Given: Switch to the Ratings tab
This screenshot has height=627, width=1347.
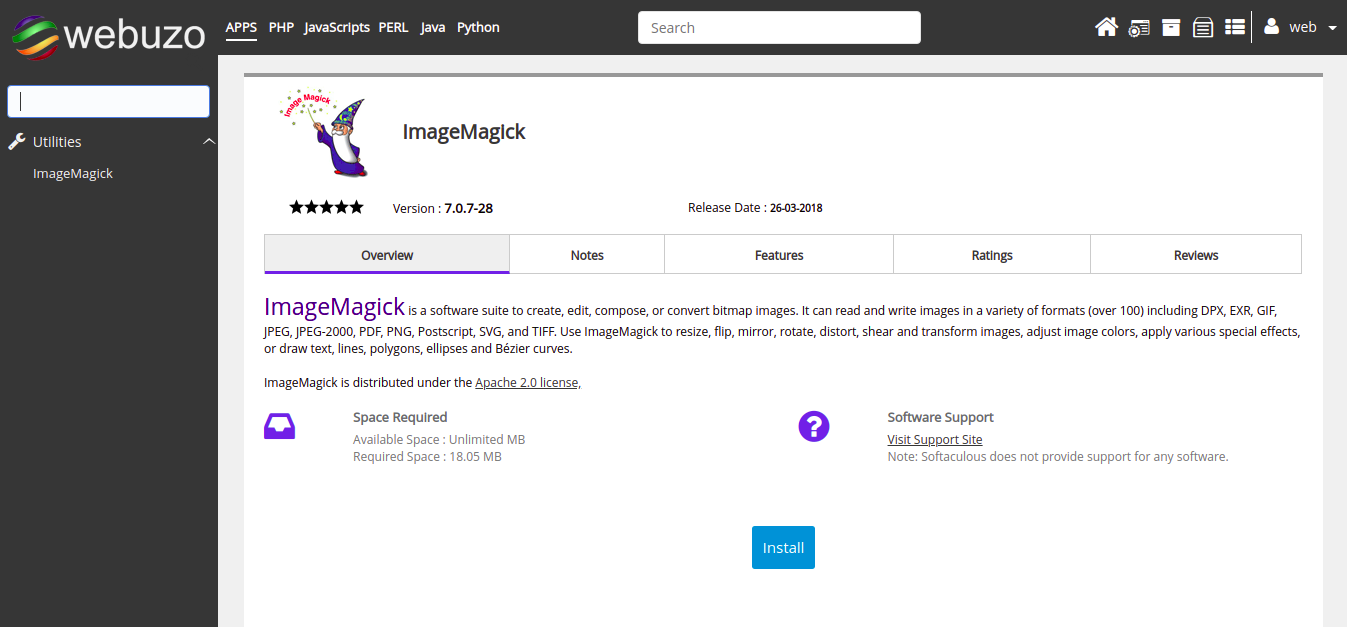Looking at the screenshot, I should 992,254.
